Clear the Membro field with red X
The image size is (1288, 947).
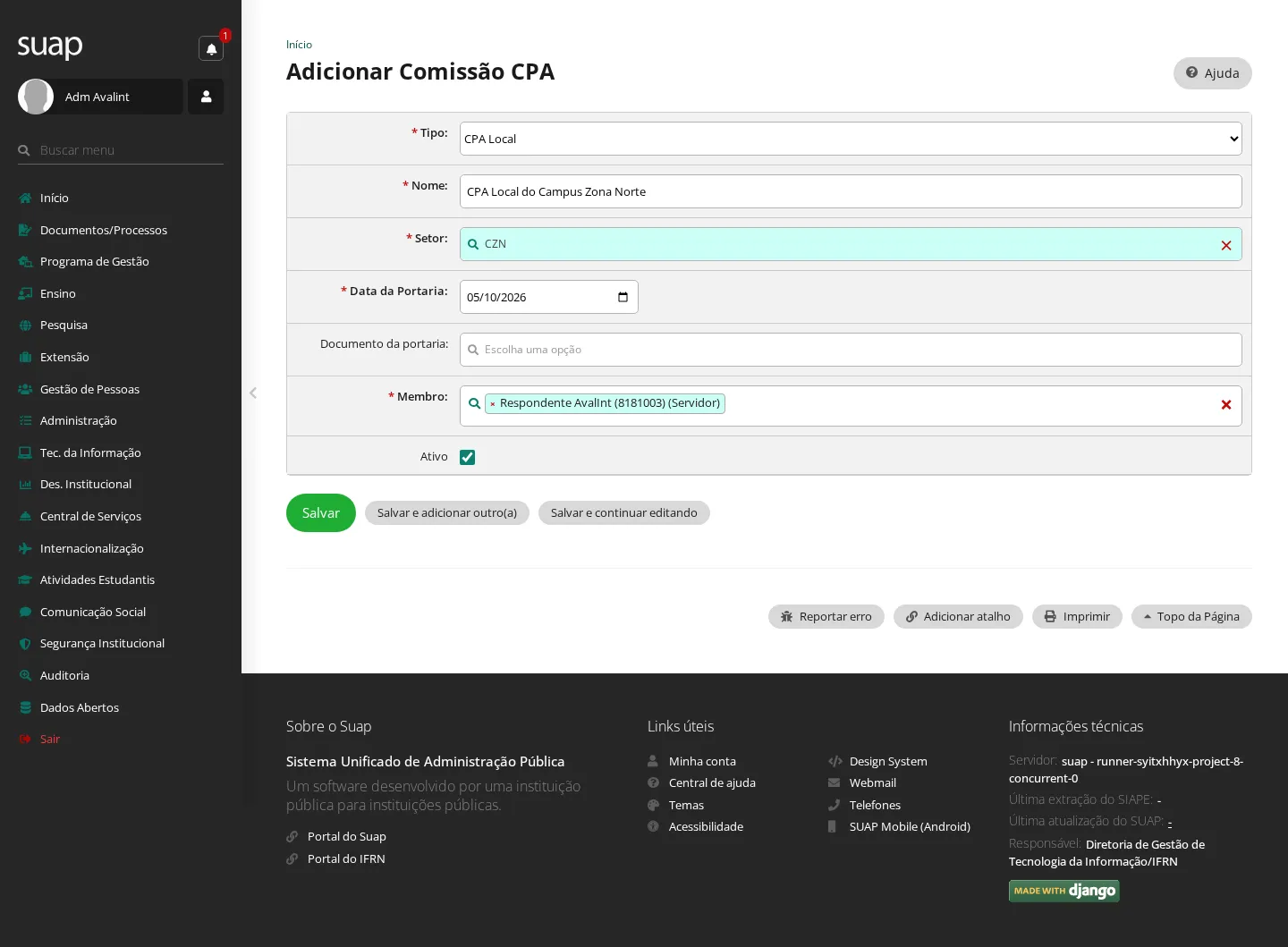pyautogui.click(x=1226, y=405)
